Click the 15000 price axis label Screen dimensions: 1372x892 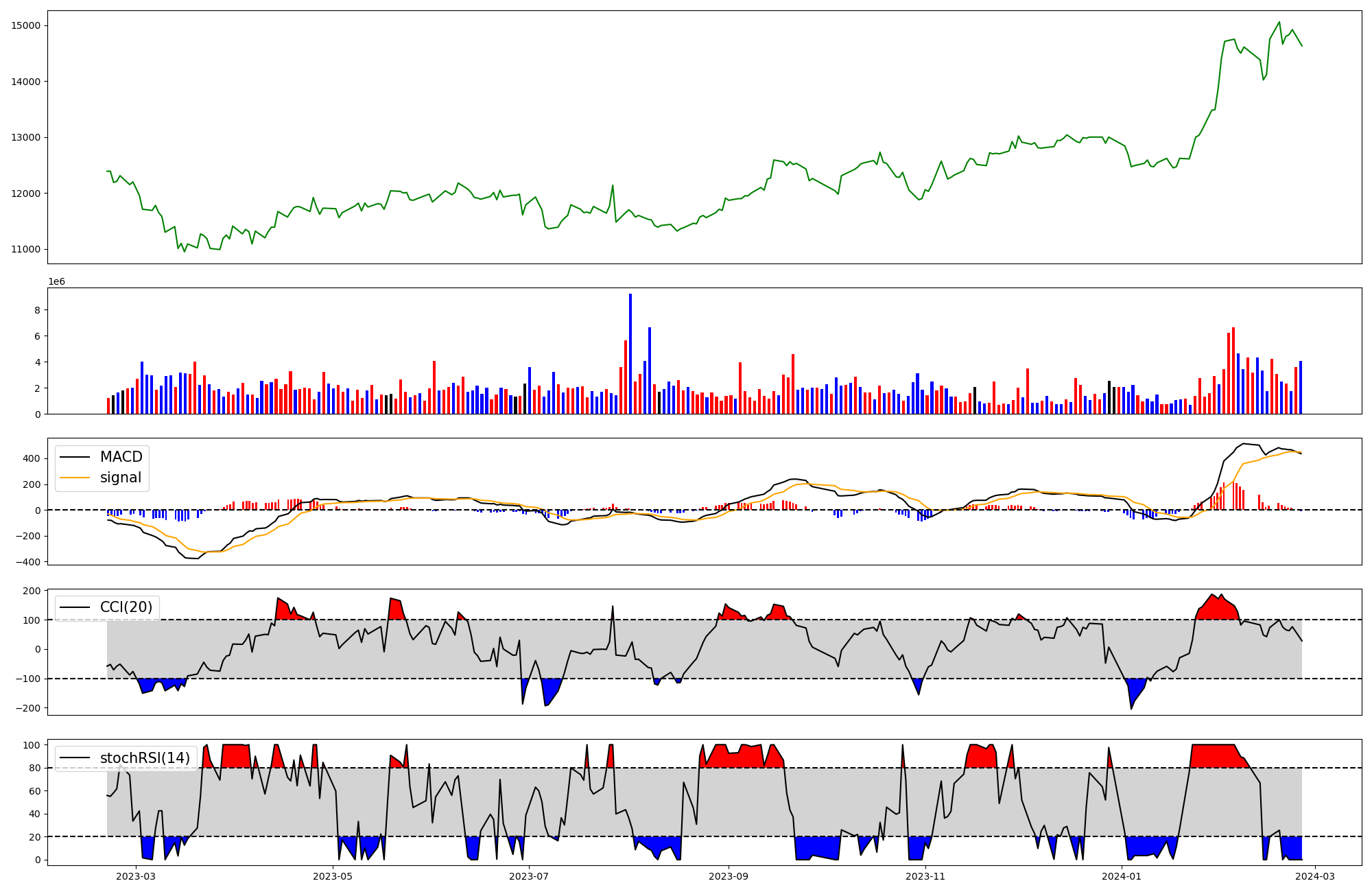coord(25,26)
